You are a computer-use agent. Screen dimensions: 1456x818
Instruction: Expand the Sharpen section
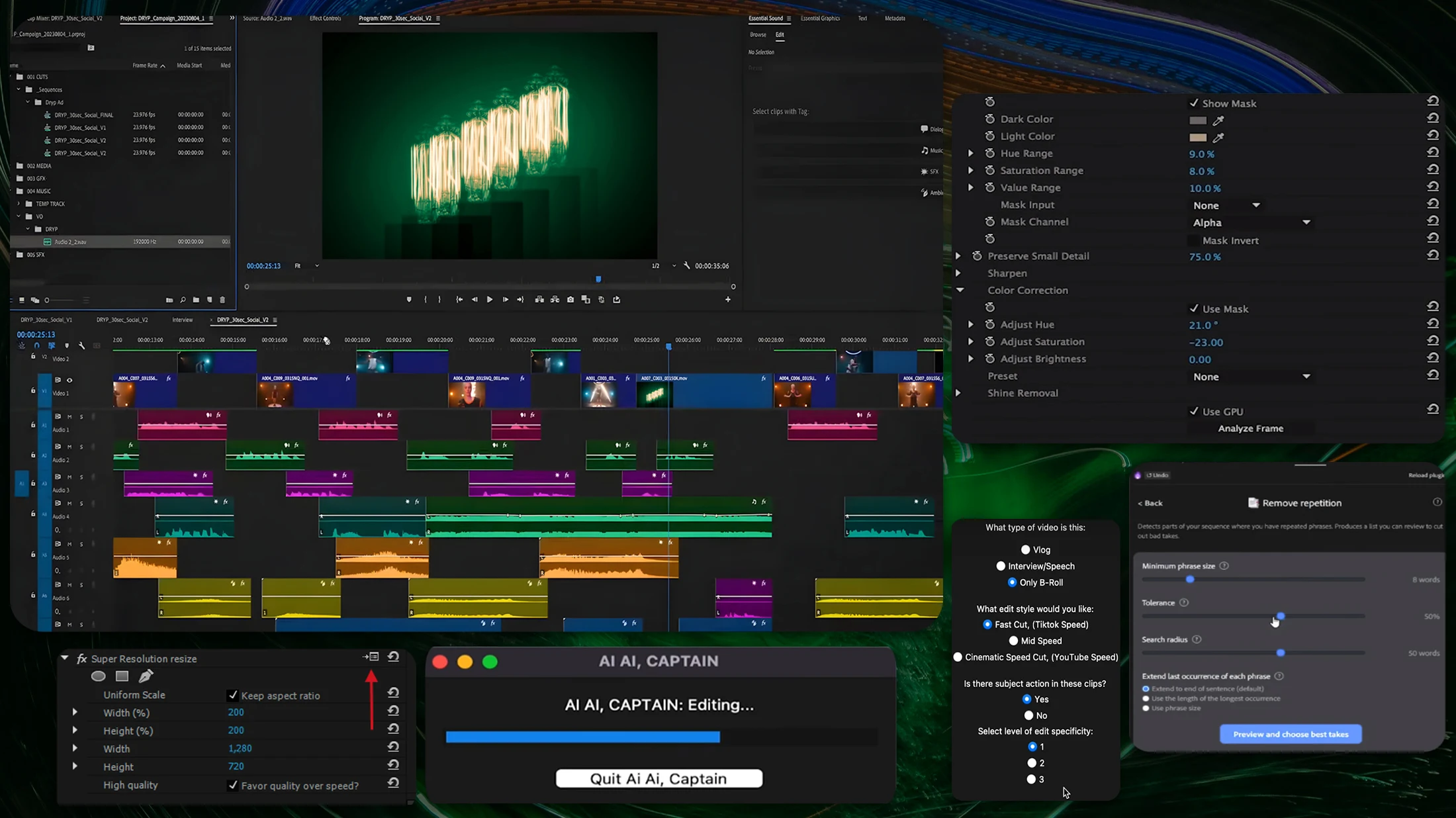coord(958,273)
